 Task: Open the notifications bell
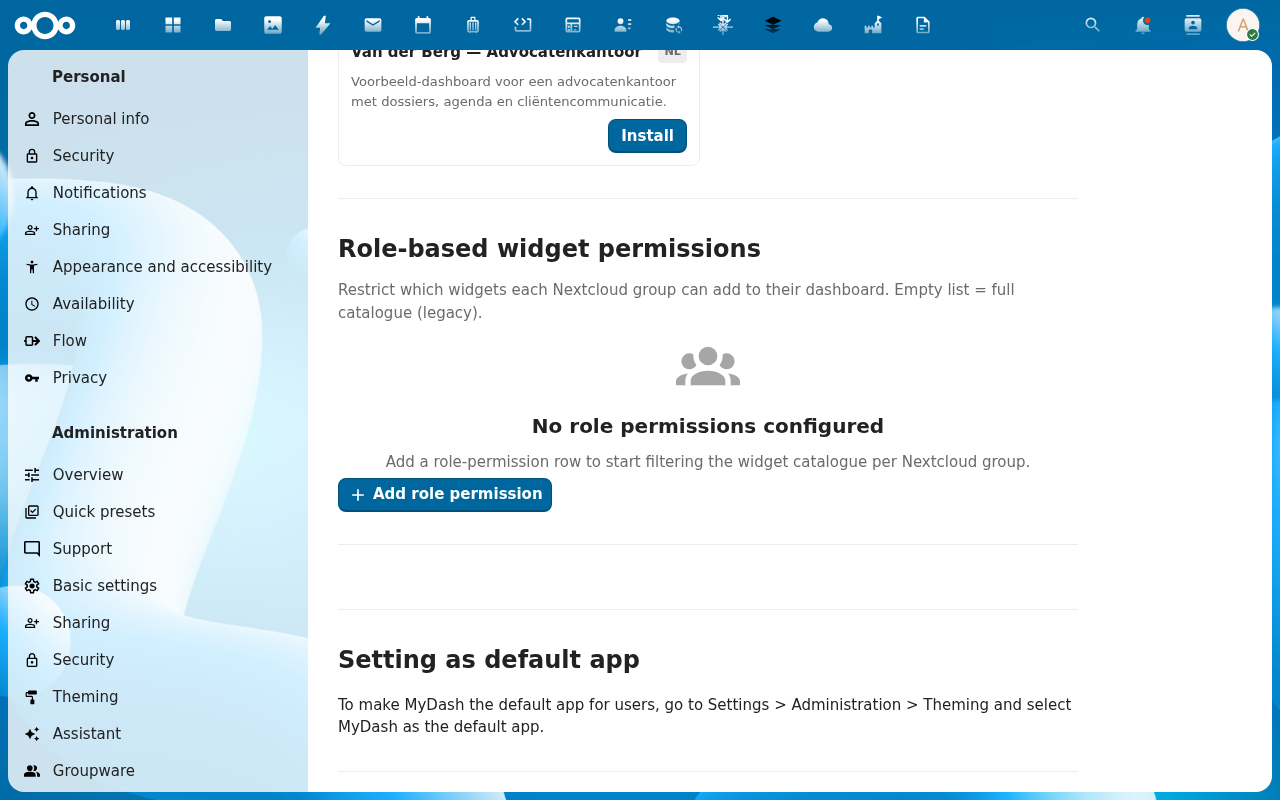(1143, 25)
